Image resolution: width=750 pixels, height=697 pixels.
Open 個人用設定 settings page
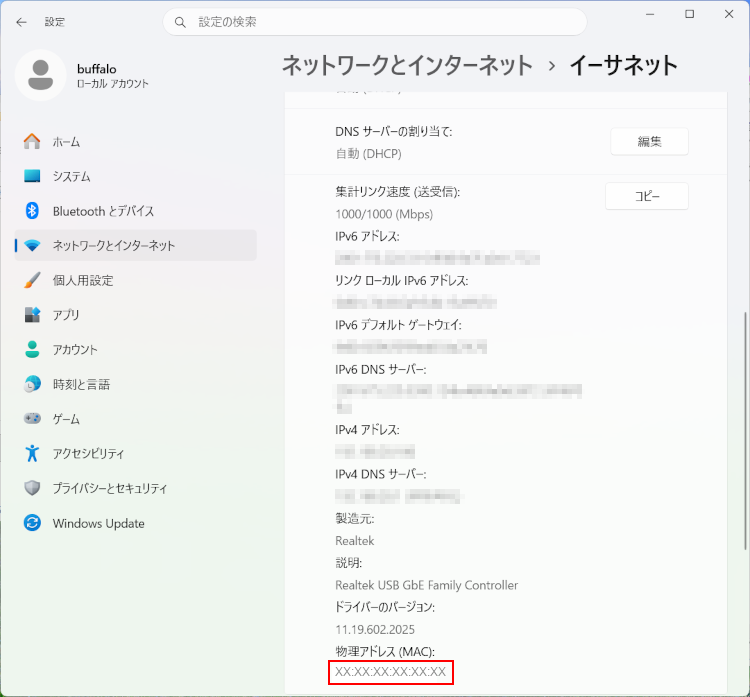136,280
